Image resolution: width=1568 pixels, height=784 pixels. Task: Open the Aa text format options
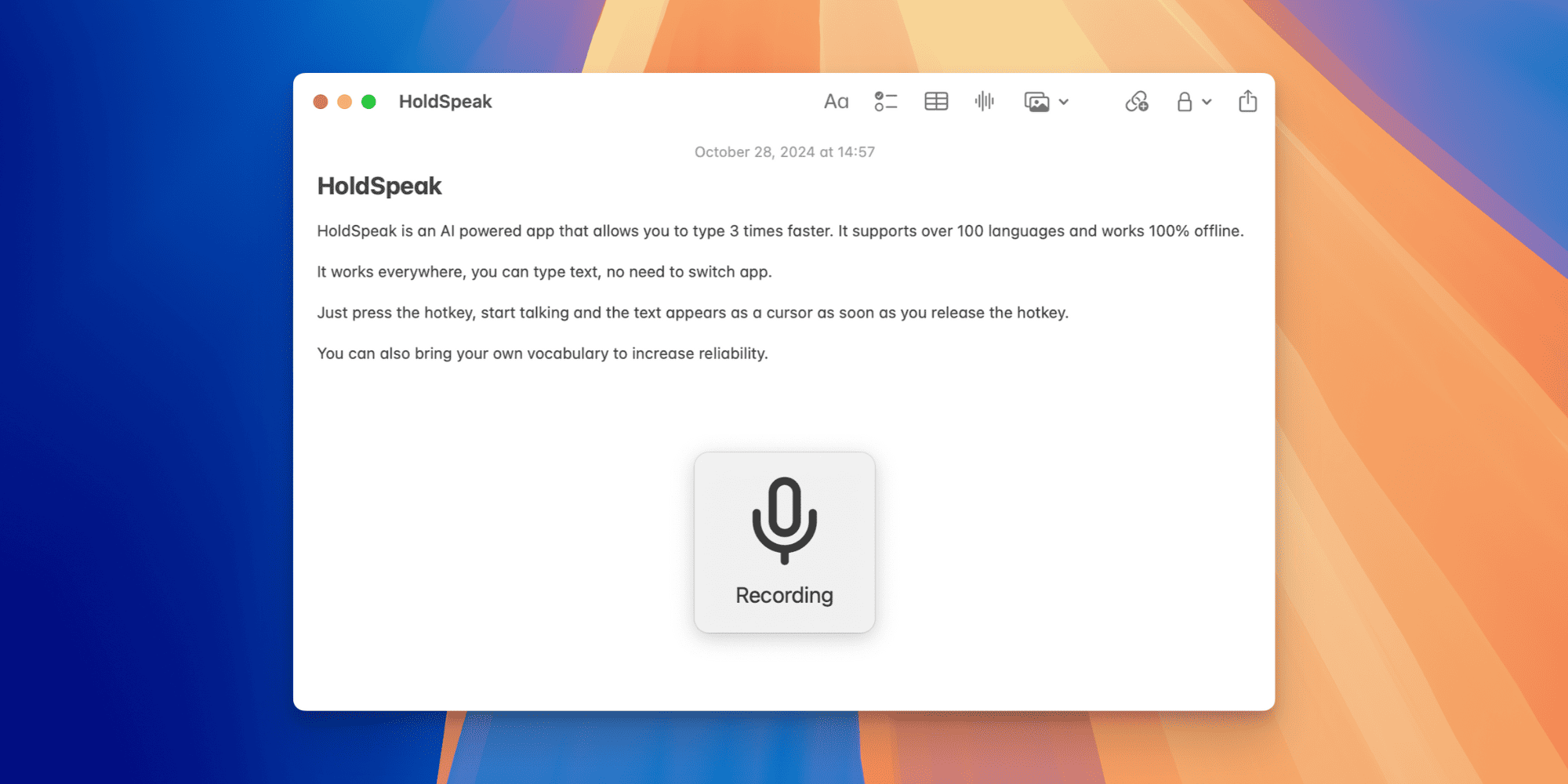[836, 102]
